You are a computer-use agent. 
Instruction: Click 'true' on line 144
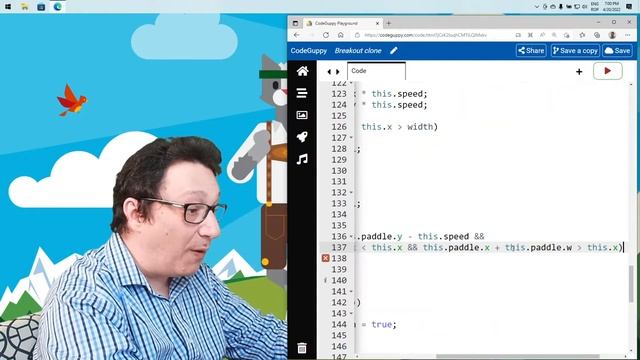pos(382,324)
